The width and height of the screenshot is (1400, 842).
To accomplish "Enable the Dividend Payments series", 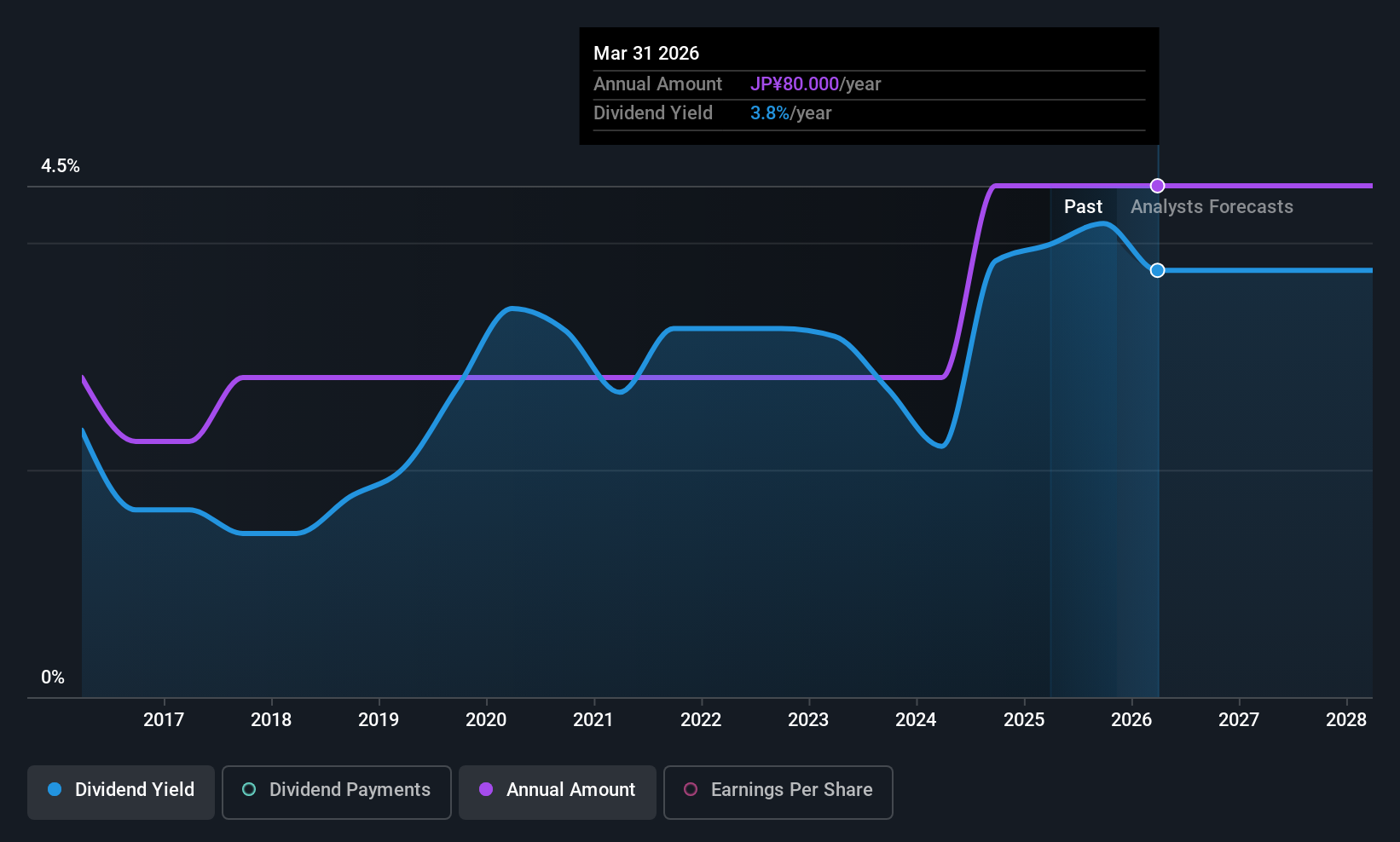I will pos(336,793).
